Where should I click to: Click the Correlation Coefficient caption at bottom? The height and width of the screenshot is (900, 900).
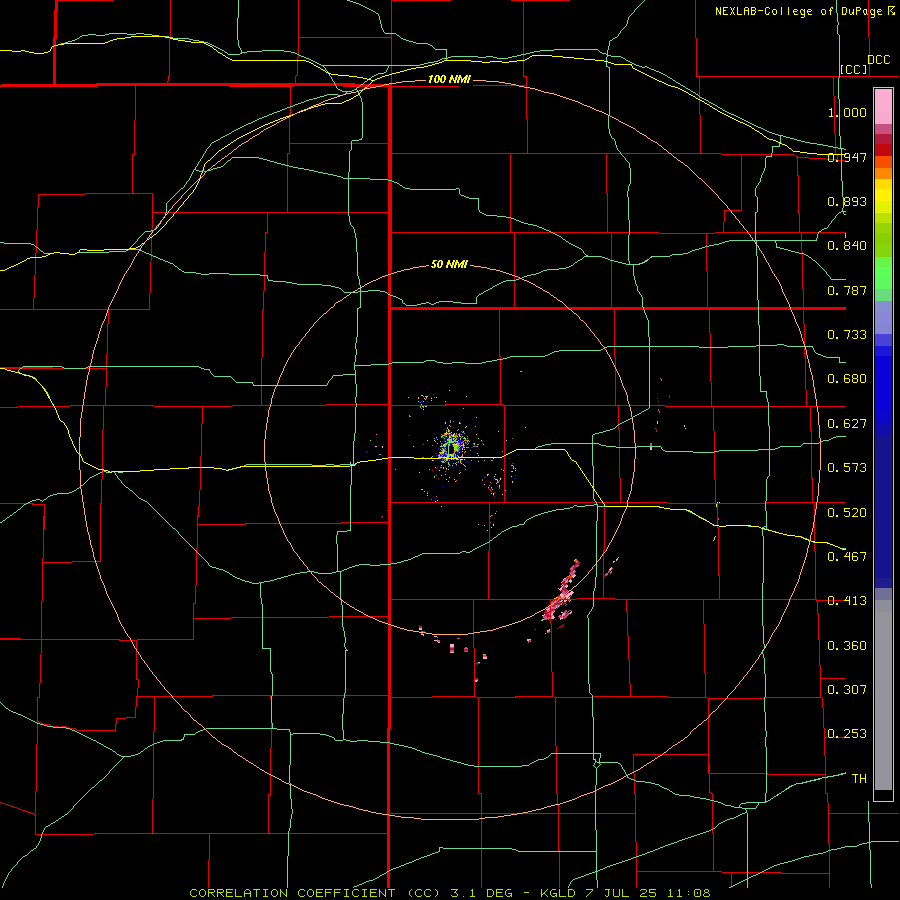point(450,893)
